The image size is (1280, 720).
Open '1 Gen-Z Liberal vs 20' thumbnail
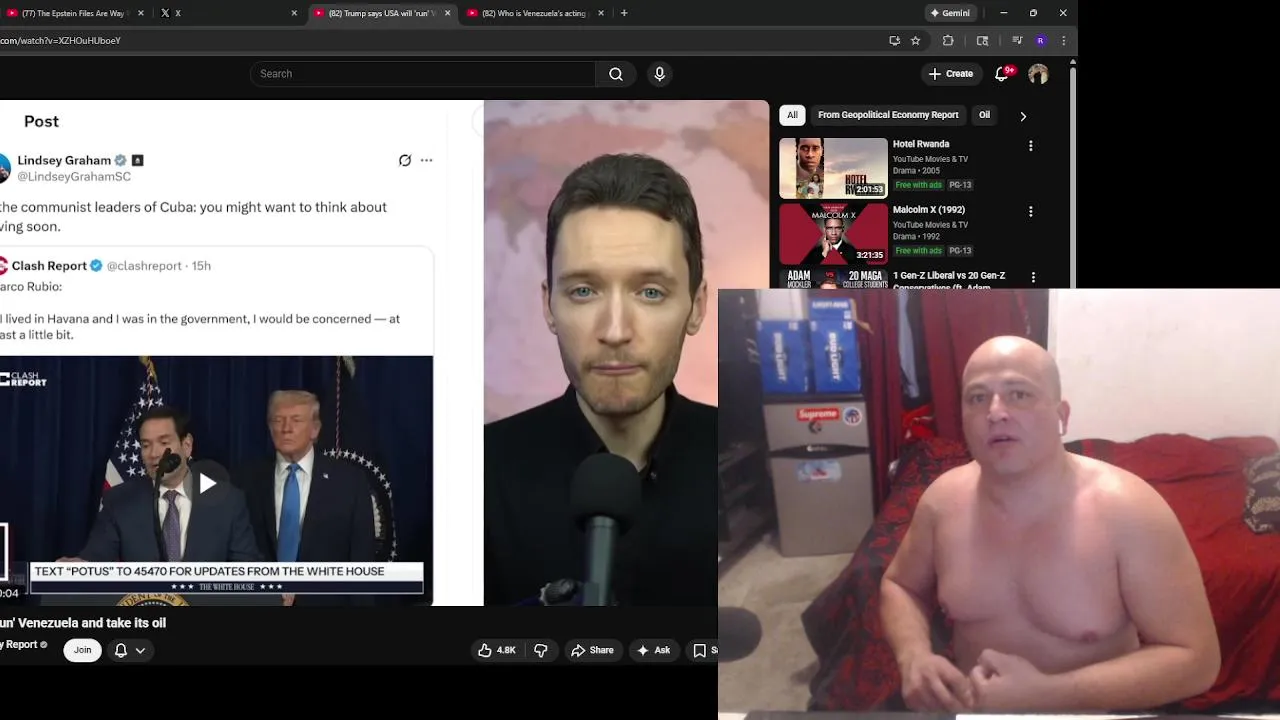pyautogui.click(x=833, y=279)
